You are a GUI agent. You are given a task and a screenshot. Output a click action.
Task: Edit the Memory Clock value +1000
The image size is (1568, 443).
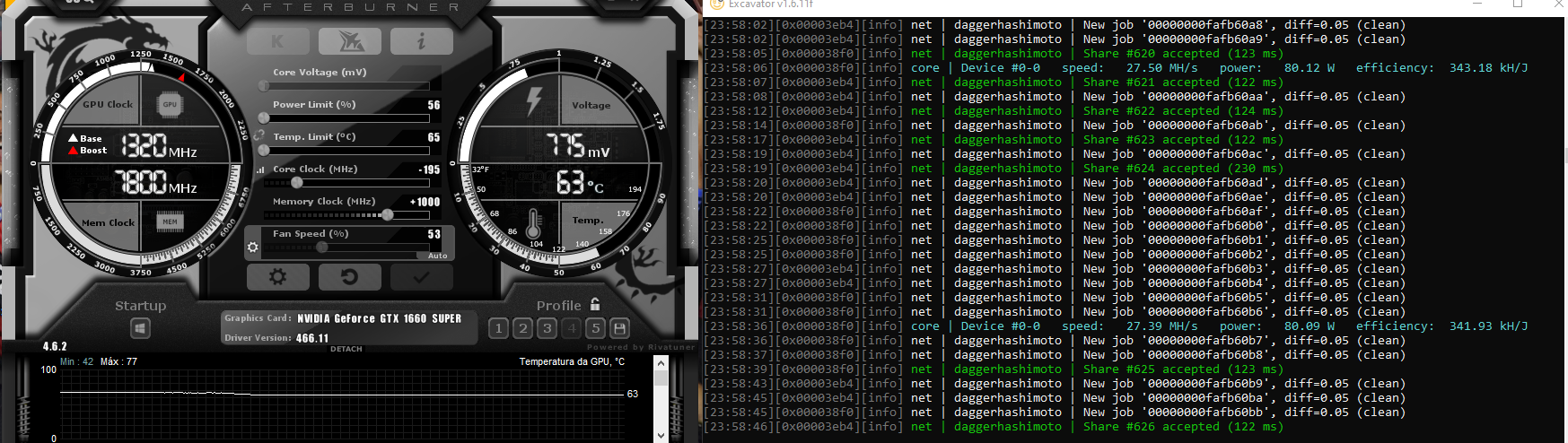[x=425, y=202]
